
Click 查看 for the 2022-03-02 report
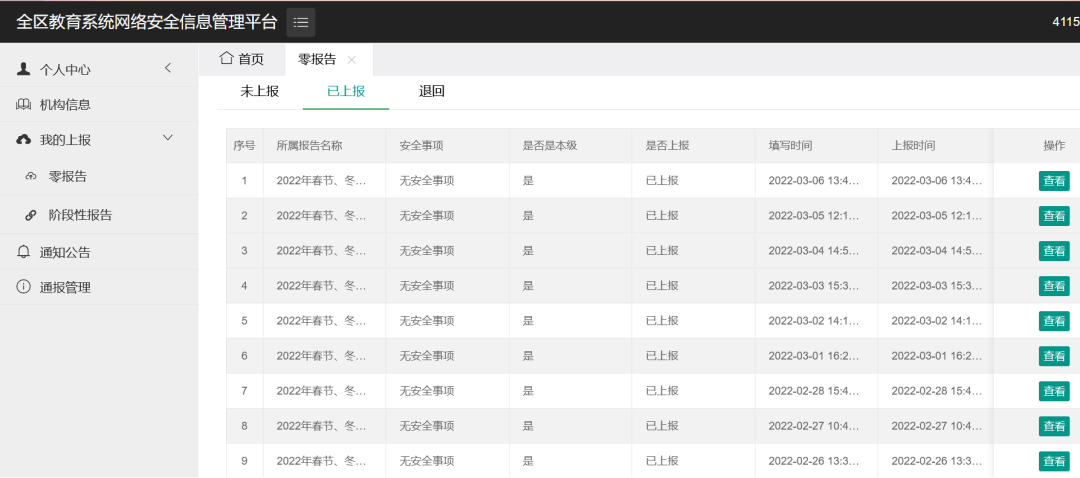tap(1054, 321)
